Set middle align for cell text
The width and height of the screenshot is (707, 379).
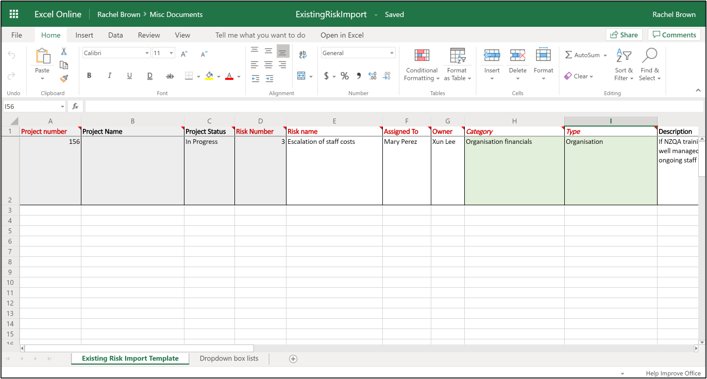click(268, 50)
